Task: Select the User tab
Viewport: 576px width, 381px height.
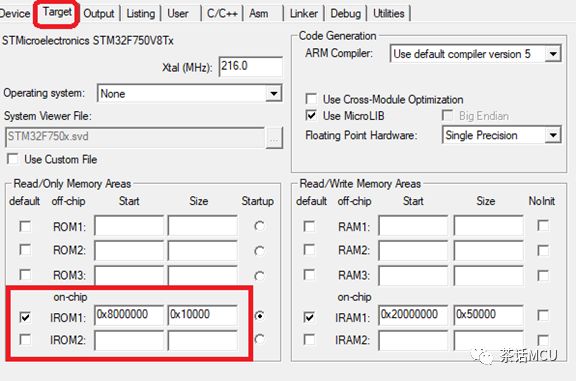Action: [178, 14]
